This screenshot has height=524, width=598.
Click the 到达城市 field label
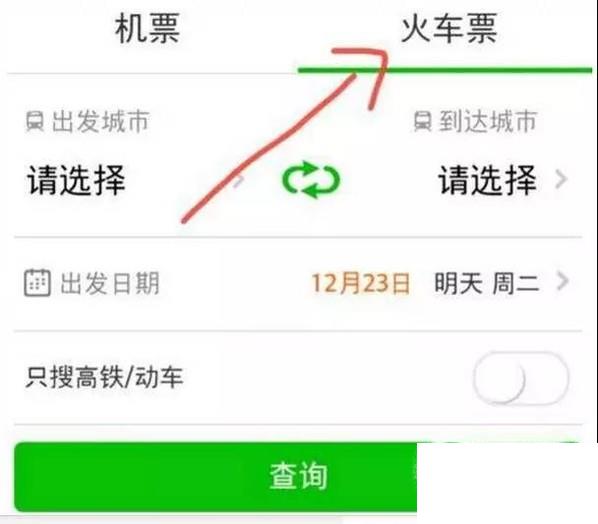coord(488,121)
